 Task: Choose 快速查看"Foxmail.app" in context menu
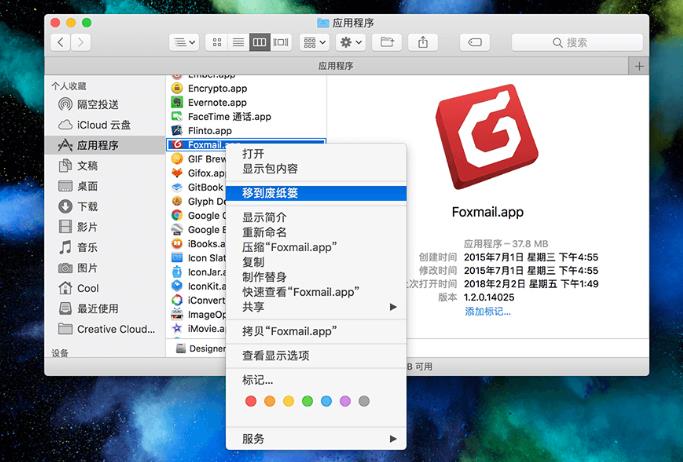(x=316, y=292)
